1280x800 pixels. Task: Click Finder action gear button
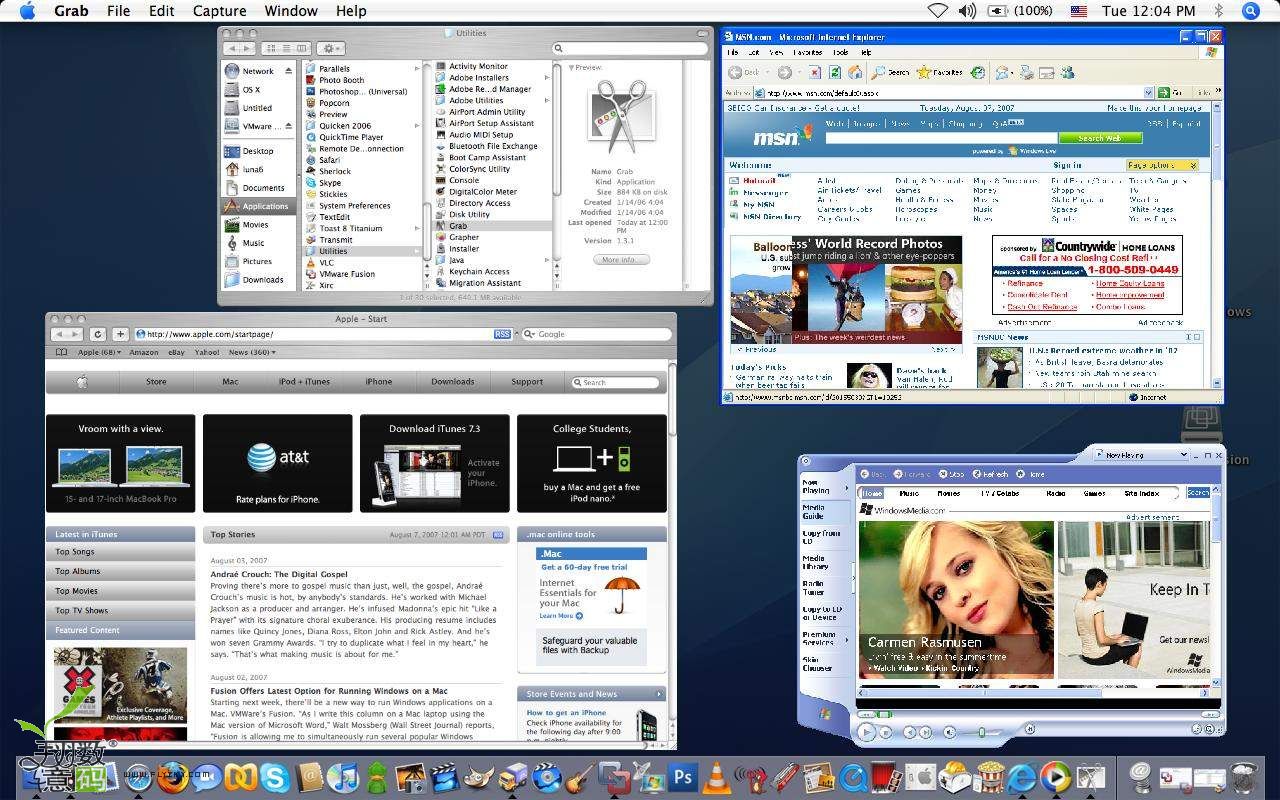[x=331, y=48]
